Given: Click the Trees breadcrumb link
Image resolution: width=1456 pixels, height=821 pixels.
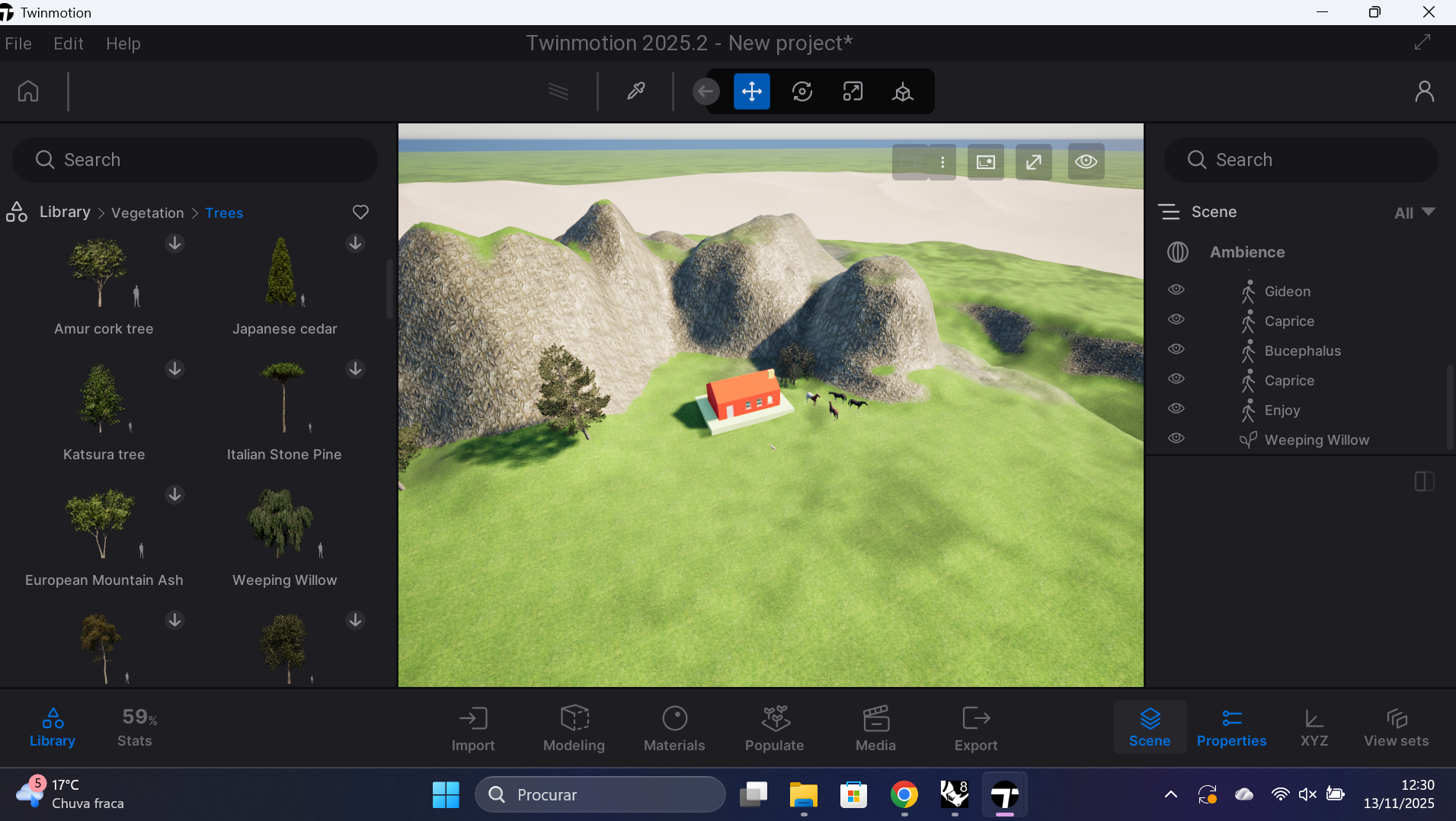Looking at the screenshot, I should click(224, 213).
